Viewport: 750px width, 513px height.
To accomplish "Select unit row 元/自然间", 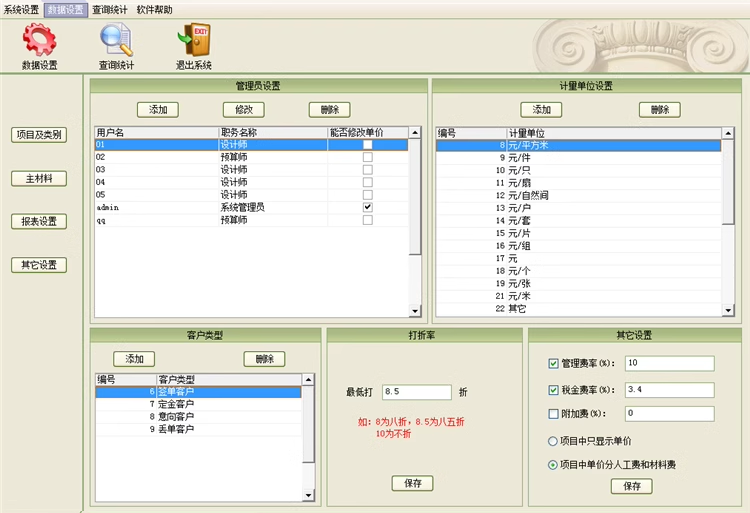I will tap(578, 196).
